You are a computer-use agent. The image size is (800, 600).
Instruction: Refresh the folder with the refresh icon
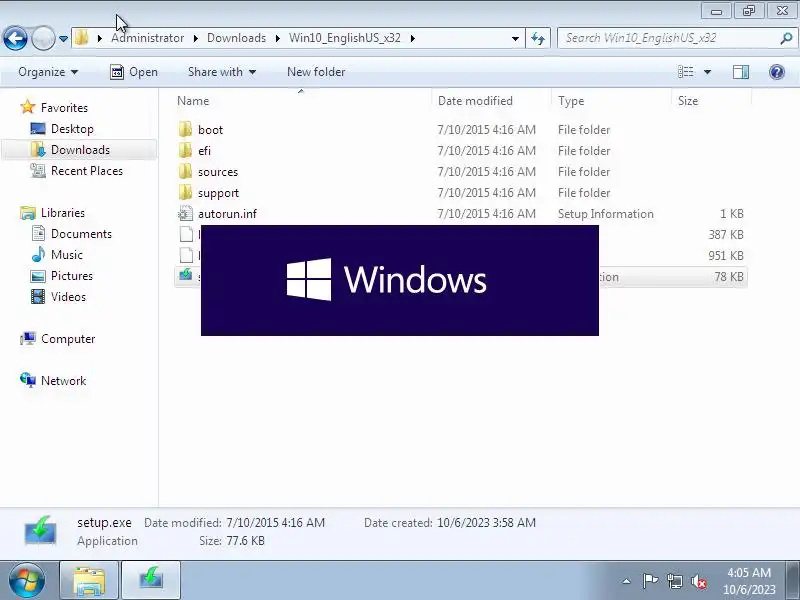click(x=538, y=38)
